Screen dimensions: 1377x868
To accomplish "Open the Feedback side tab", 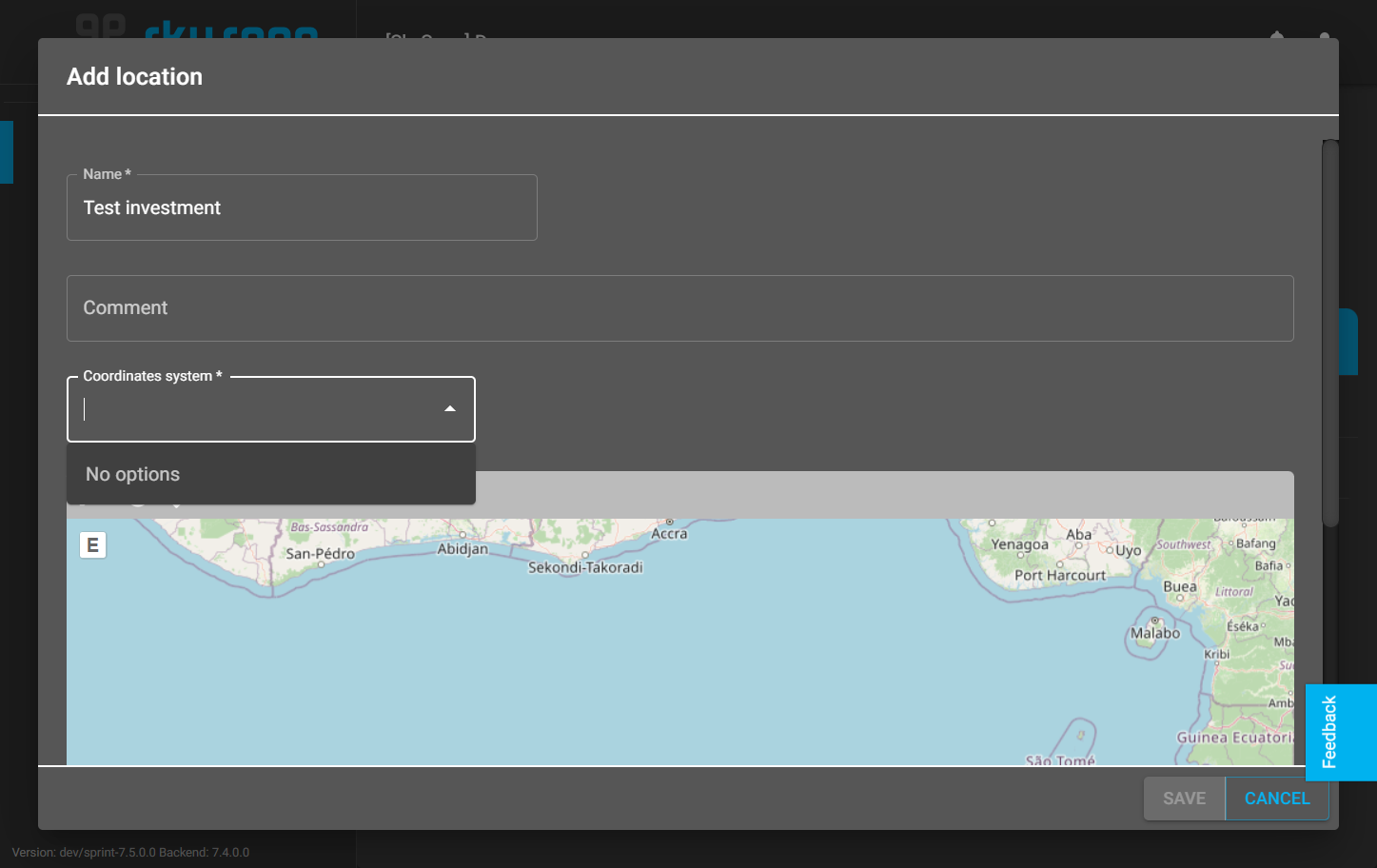I will click(1341, 732).
